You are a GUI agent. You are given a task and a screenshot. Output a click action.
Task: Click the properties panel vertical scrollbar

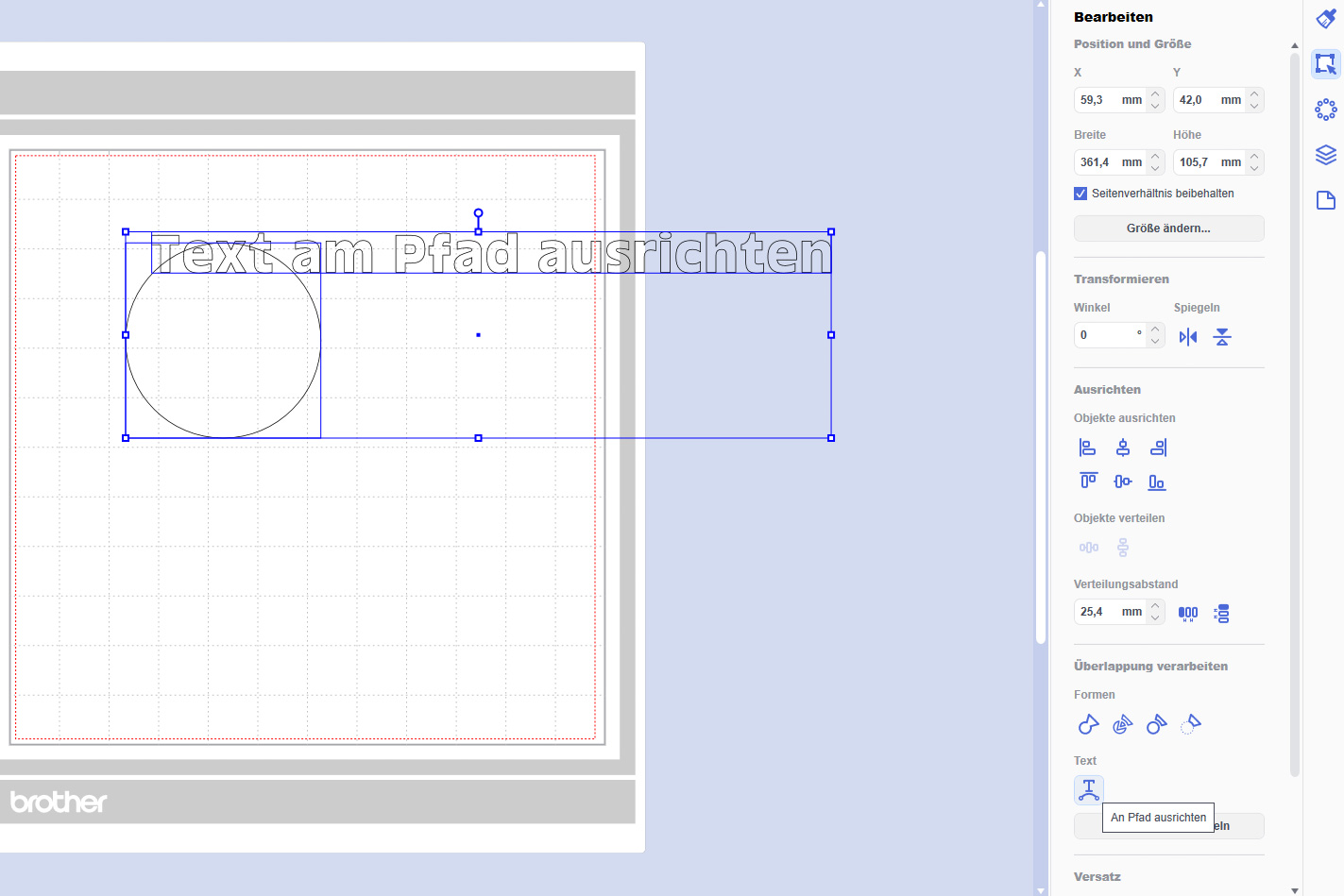1294,415
